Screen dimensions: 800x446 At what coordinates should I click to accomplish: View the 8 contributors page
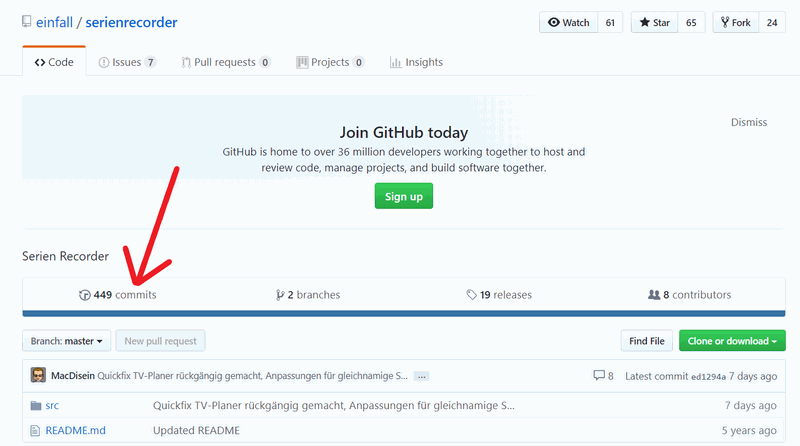[x=689, y=294]
